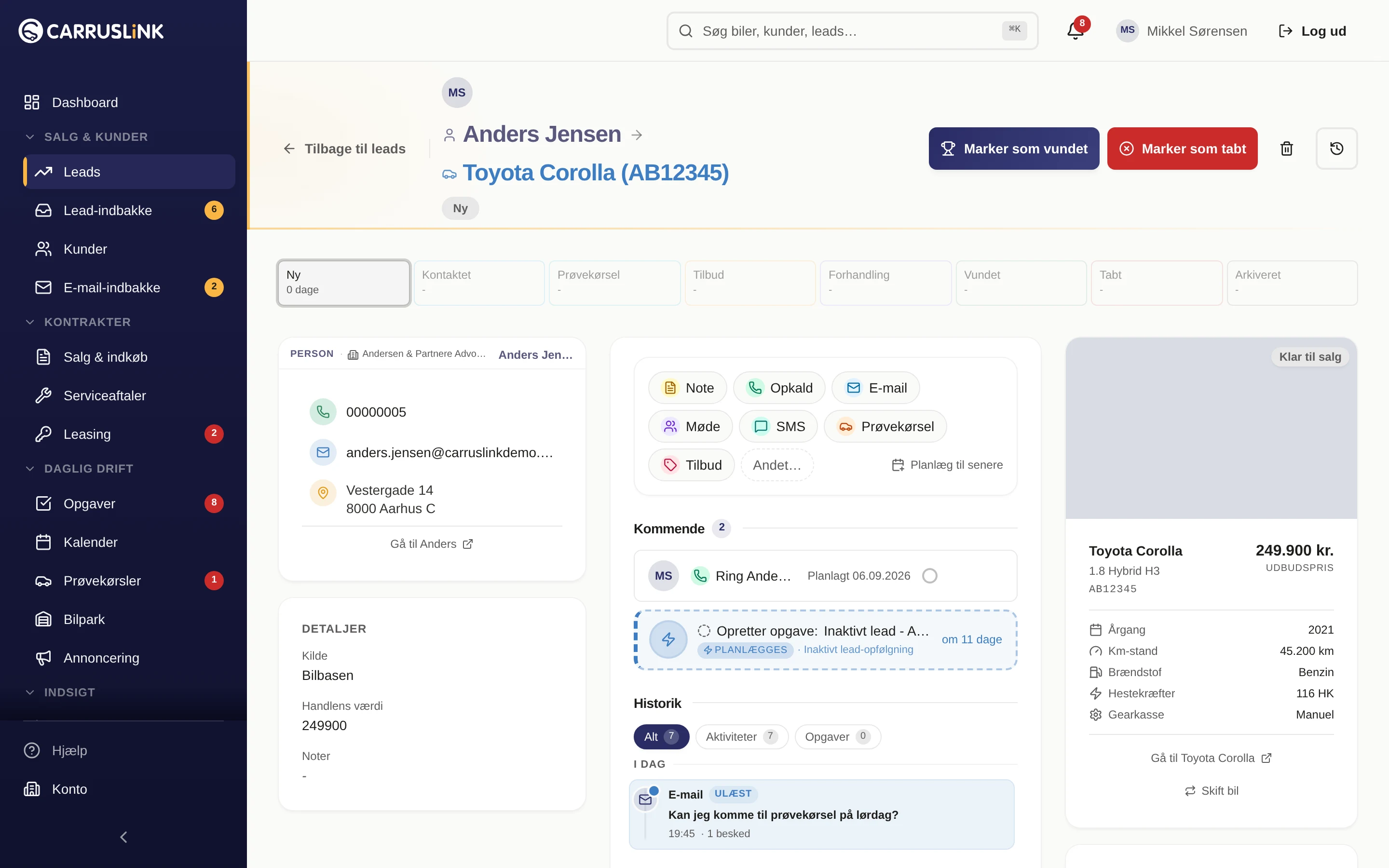1389x868 pixels.
Task: Click Planlæg til senere
Action: [x=947, y=465]
